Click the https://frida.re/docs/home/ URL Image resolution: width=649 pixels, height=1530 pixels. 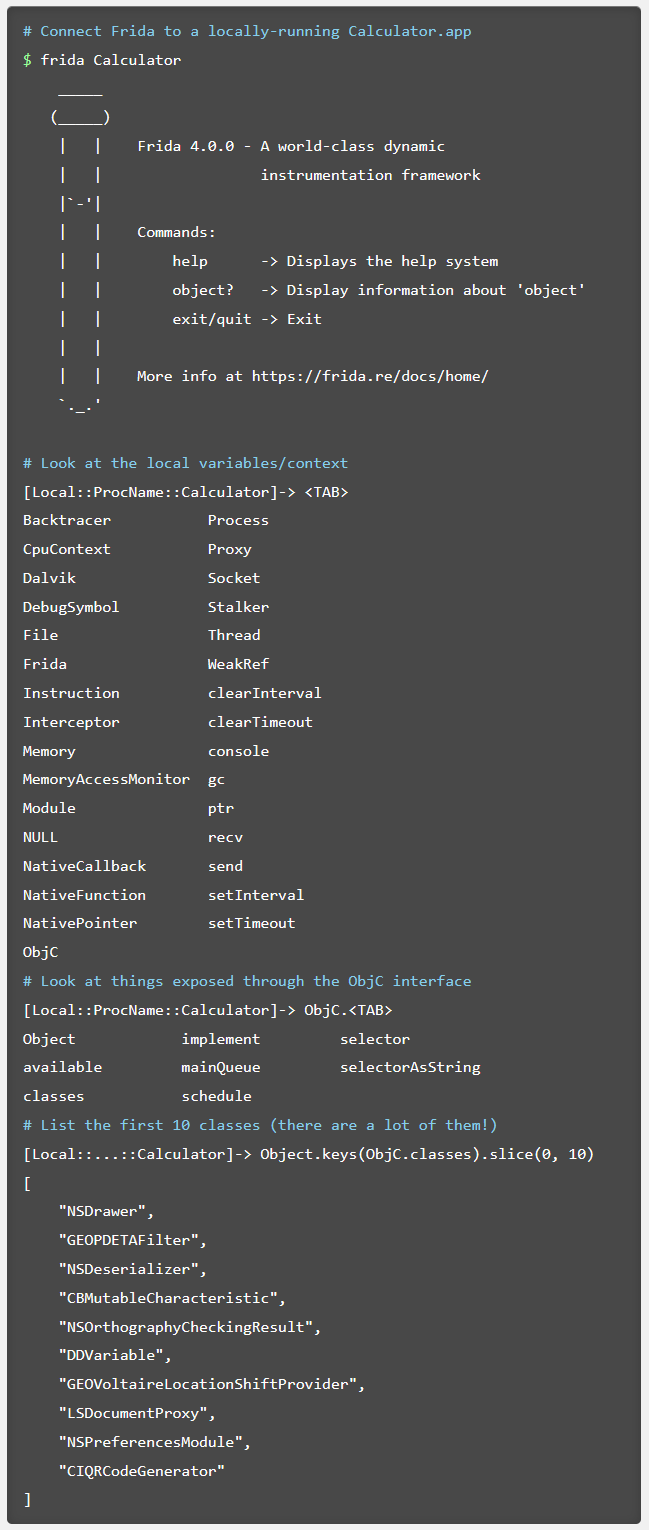(369, 376)
